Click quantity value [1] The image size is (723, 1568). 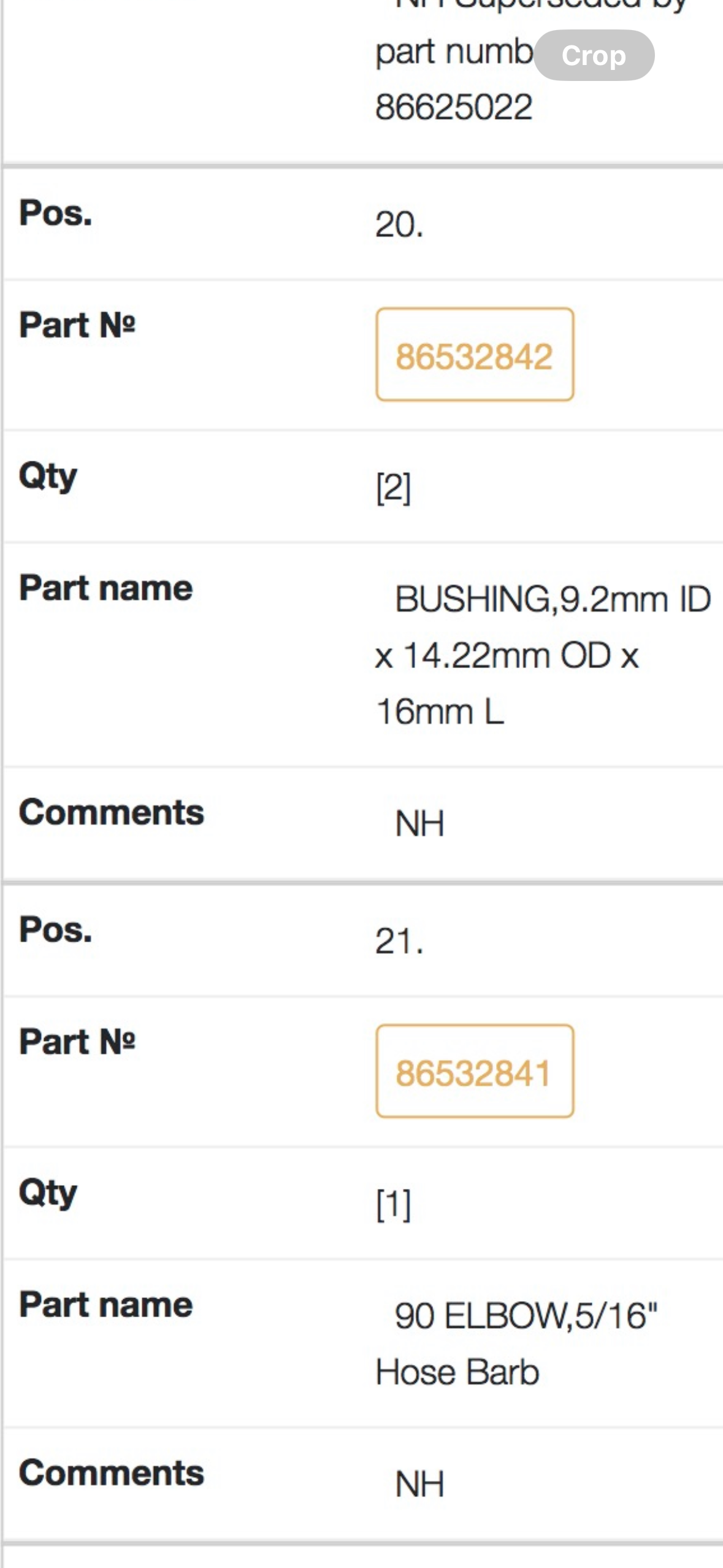point(393,1204)
